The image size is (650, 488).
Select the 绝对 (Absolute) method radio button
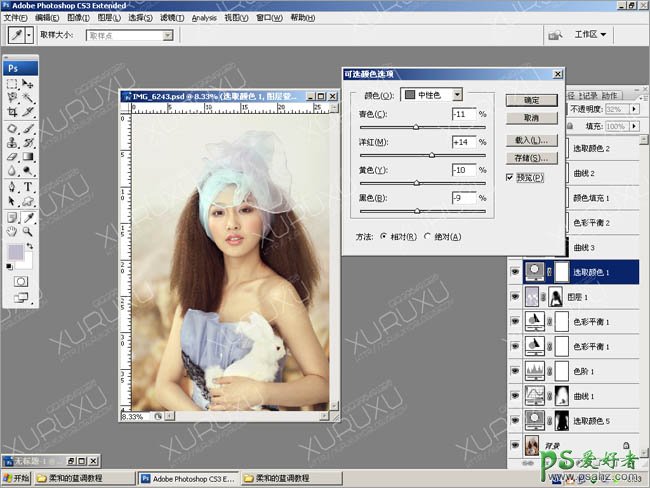(428, 237)
